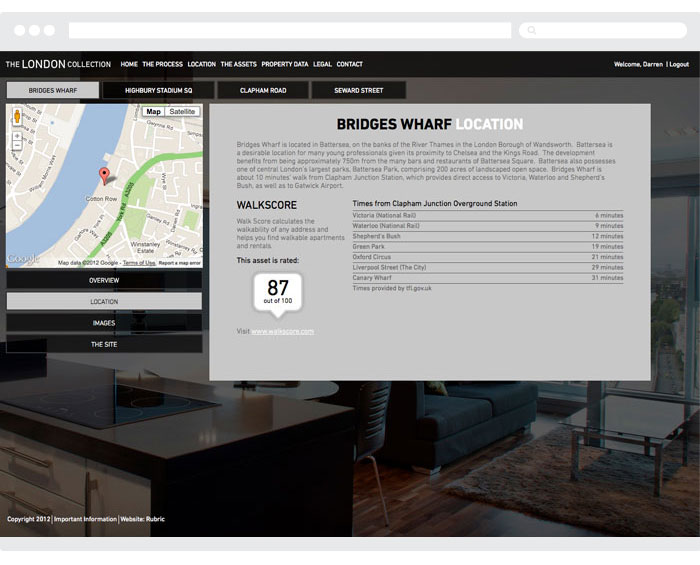The height and width of the screenshot is (565, 700).
Task: Click the Shepherd's Bush row
Action: (x=488, y=236)
